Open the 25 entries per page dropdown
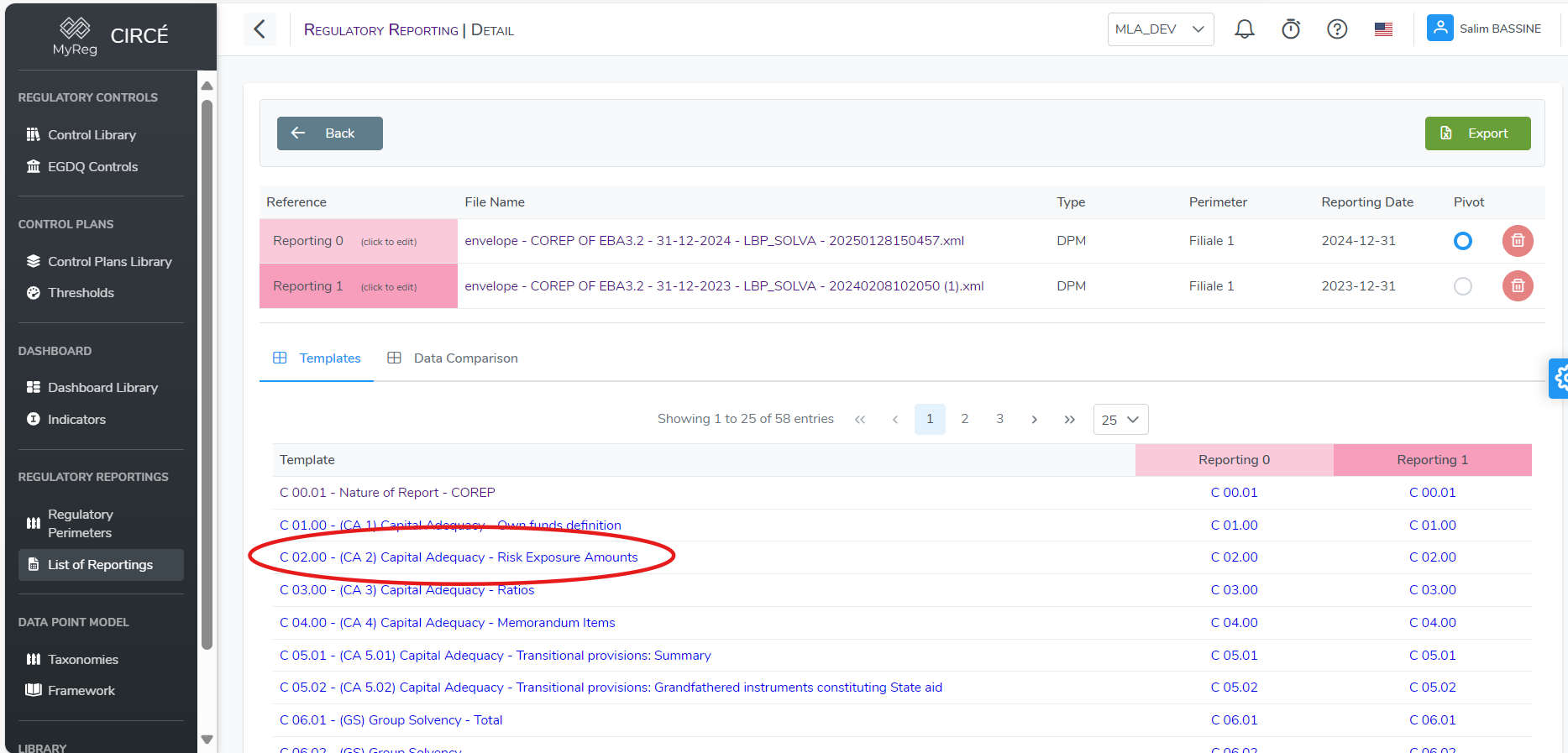Screen dimensions: 1568x753 click(1120, 420)
